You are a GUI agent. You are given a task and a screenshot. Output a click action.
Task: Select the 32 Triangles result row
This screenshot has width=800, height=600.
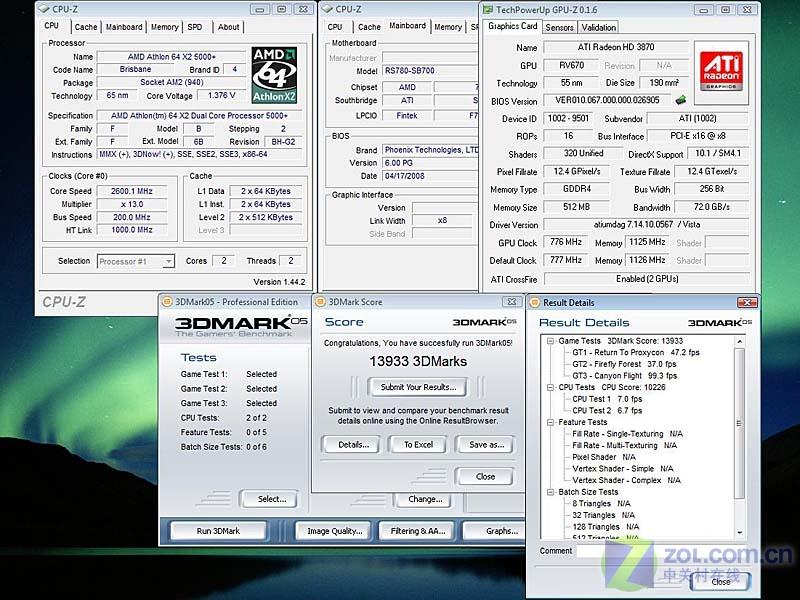(x=603, y=515)
